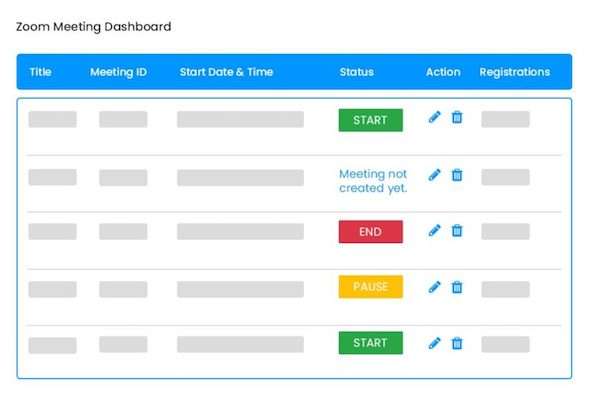Click trash icon in 'Meeting not created yet' row
The width and height of the screenshot is (590, 394).
pyautogui.click(x=457, y=175)
